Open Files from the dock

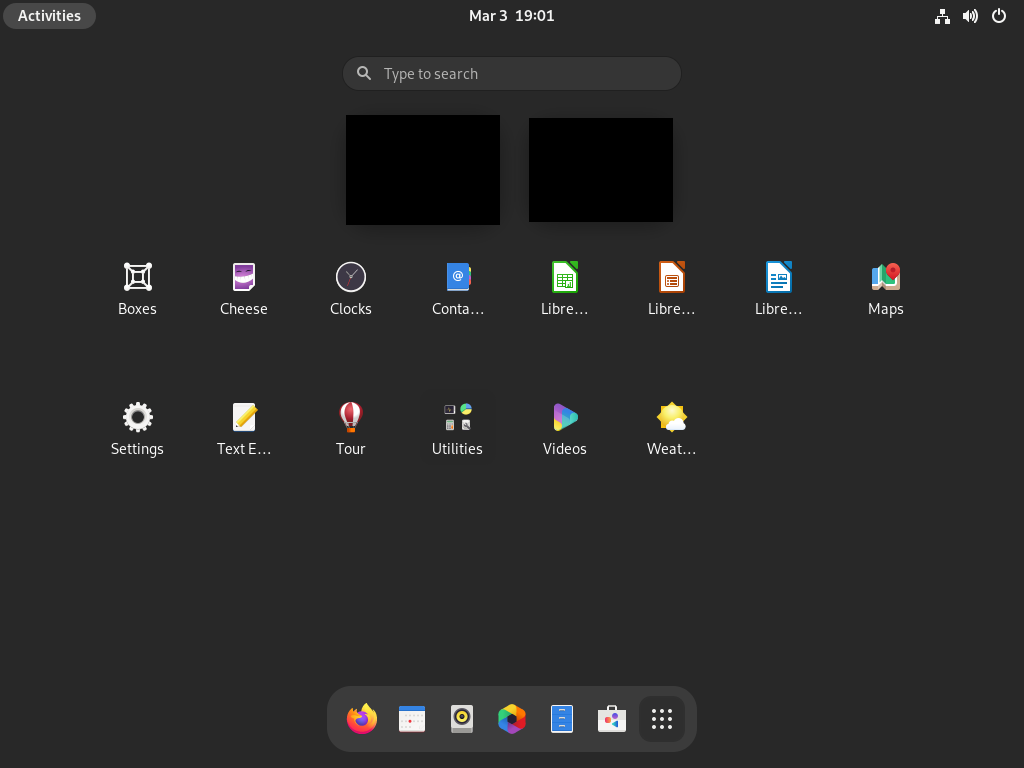click(562, 719)
